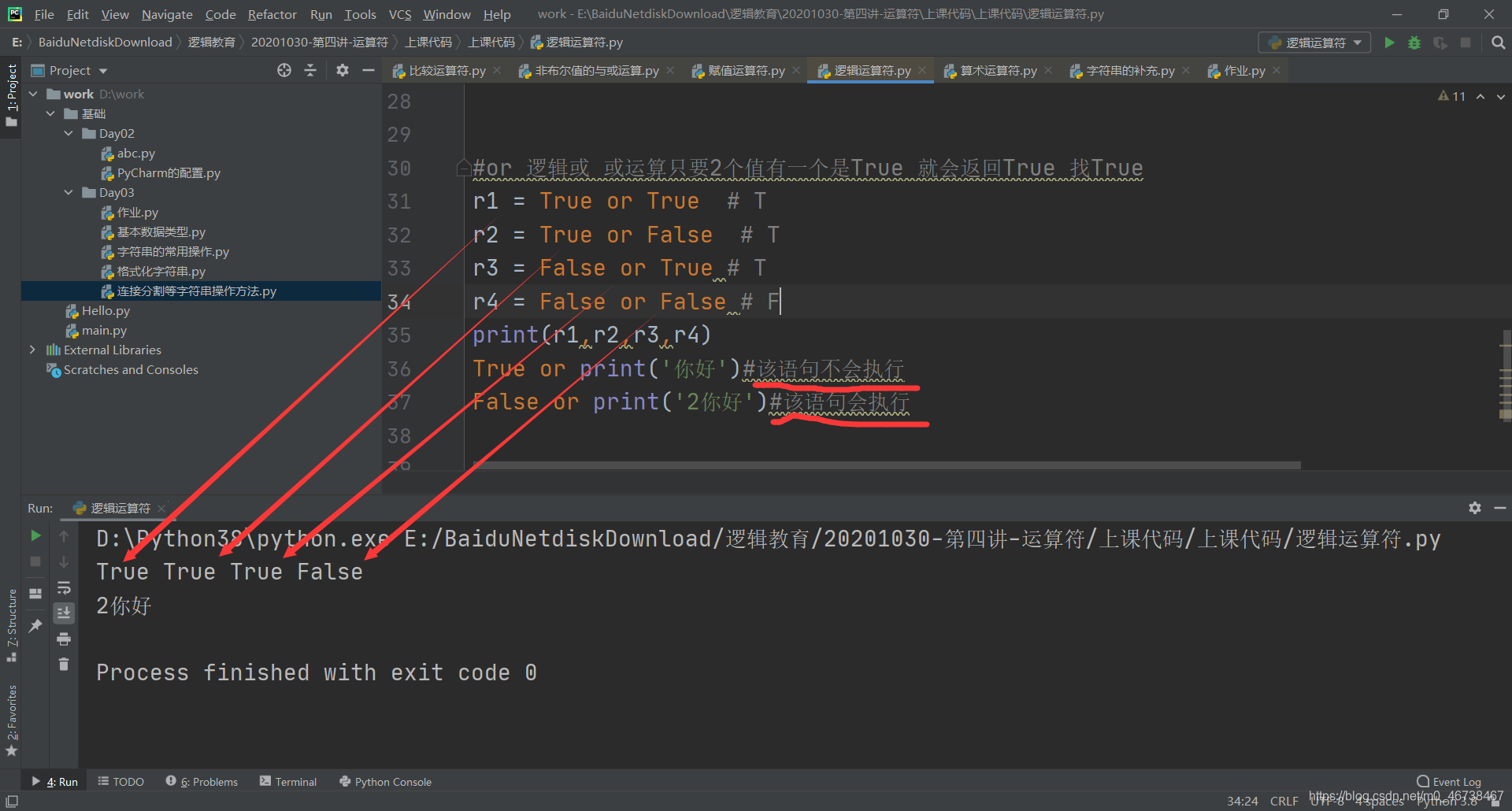Collapse the work root folder
This screenshot has width=1512, height=811.
(x=33, y=94)
